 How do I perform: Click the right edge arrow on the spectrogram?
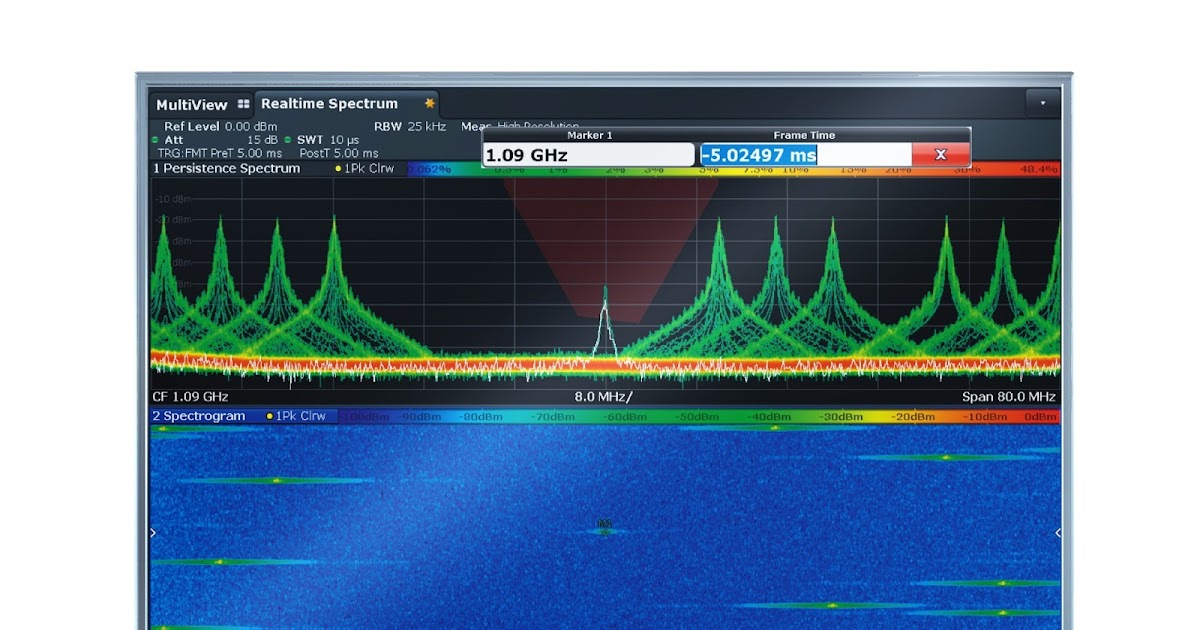pos(1058,533)
